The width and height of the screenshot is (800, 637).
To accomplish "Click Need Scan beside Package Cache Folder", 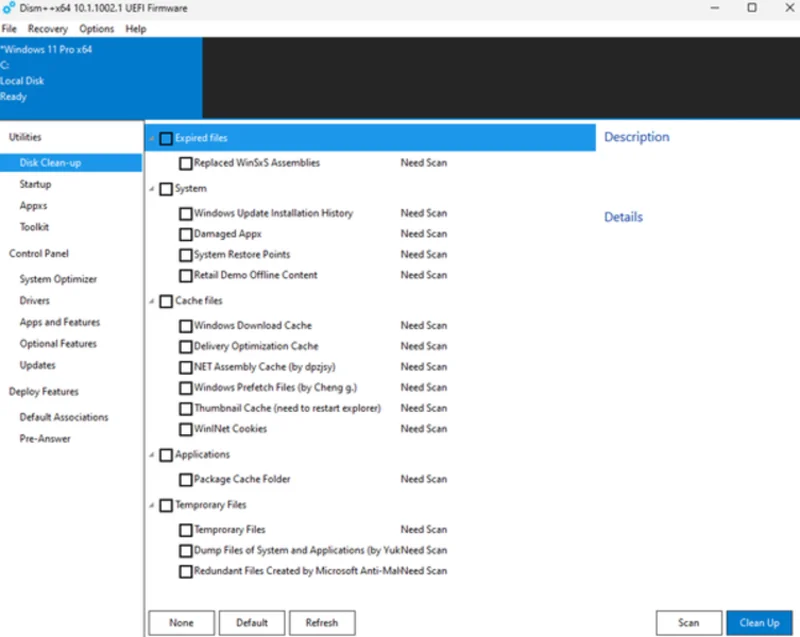I will (424, 479).
